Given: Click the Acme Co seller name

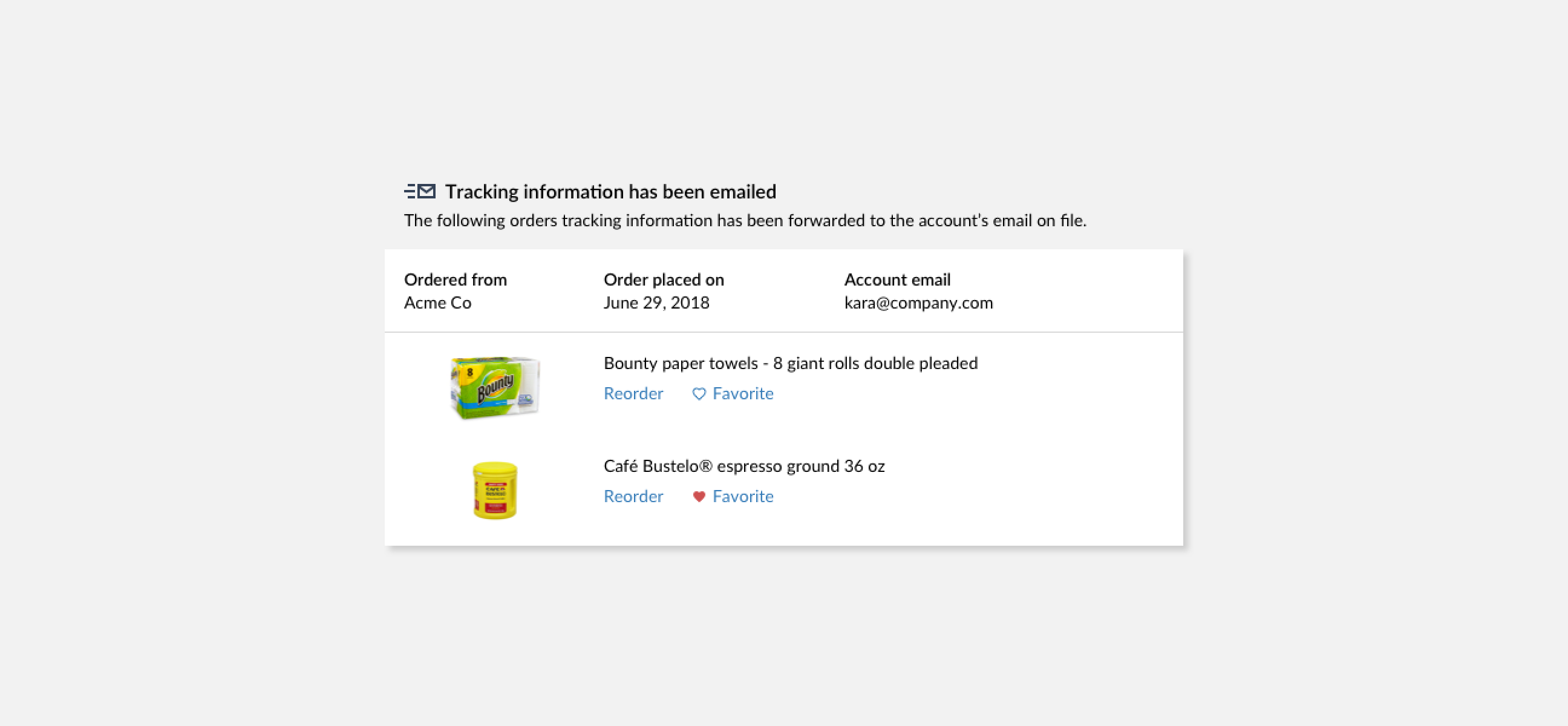Looking at the screenshot, I should point(437,303).
